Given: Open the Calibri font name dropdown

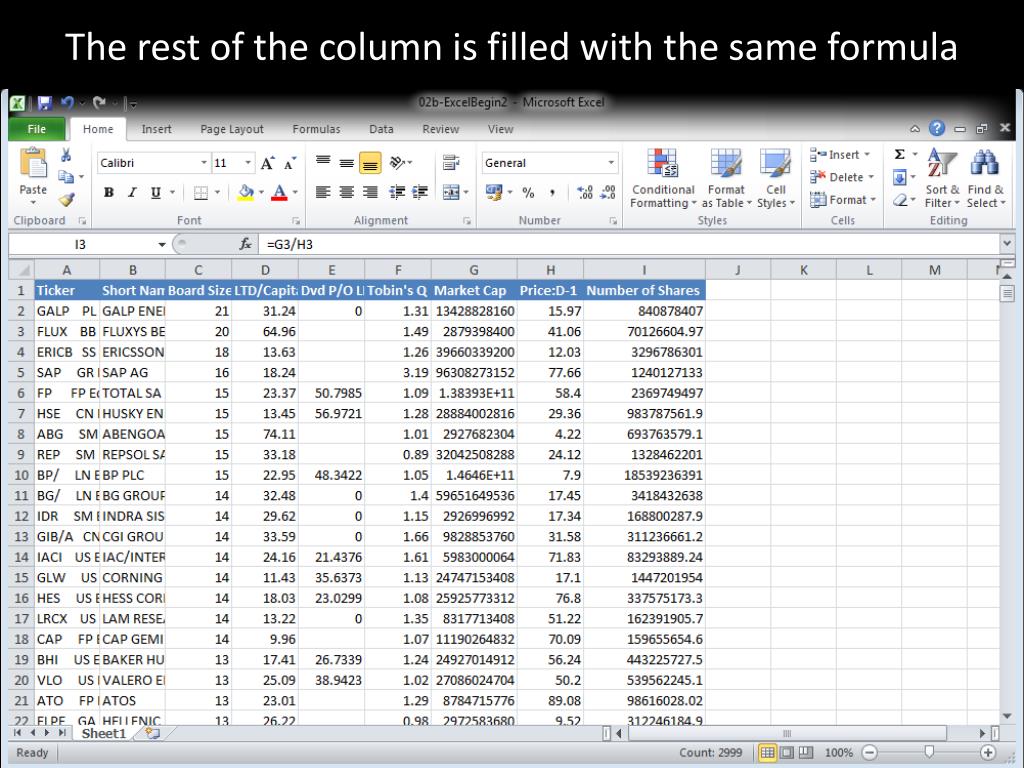Looking at the screenshot, I should click(204, 163).
